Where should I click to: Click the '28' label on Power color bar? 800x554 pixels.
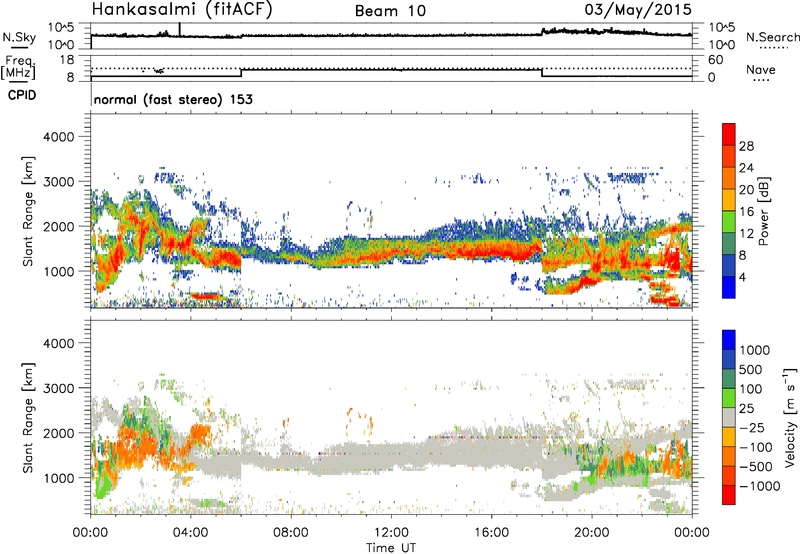point(746,146)
